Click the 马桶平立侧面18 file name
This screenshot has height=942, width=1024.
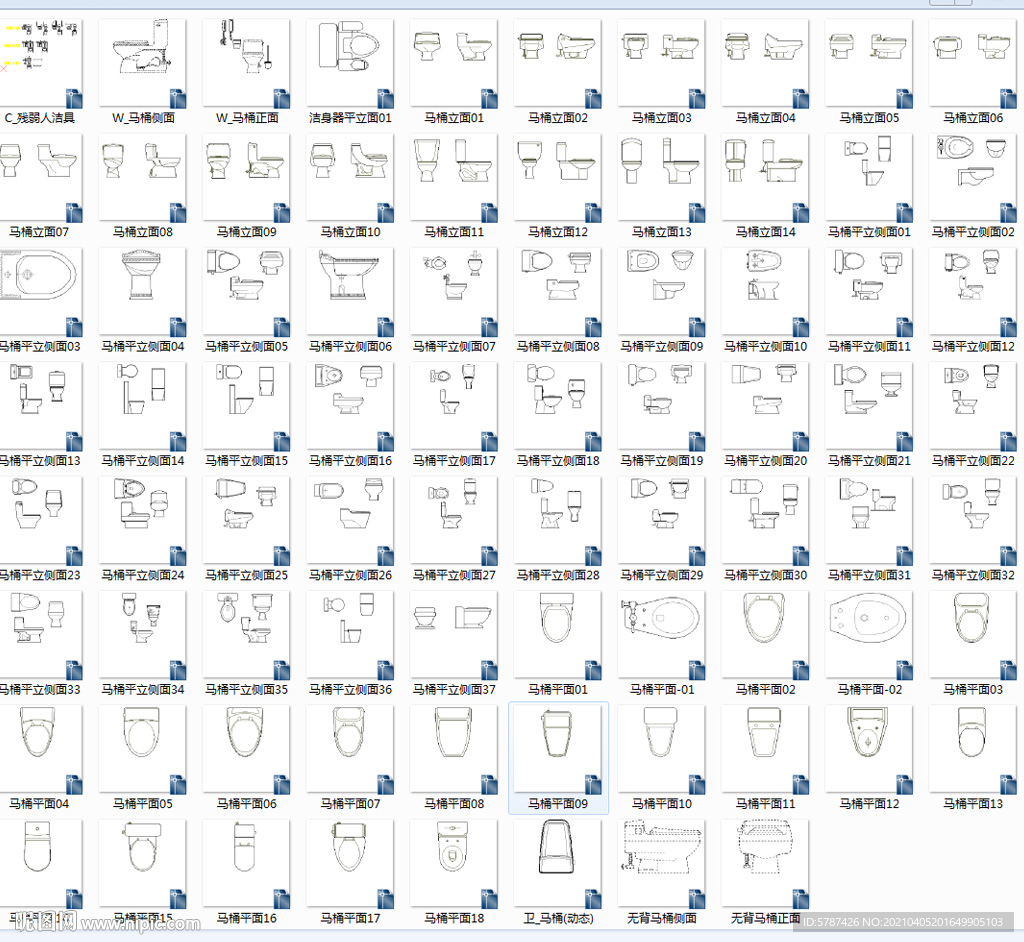558,461
